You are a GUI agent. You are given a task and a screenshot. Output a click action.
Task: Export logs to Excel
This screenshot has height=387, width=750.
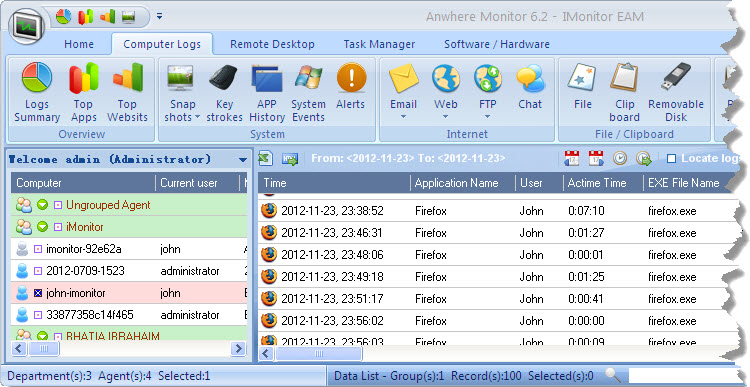coord(266,158)
